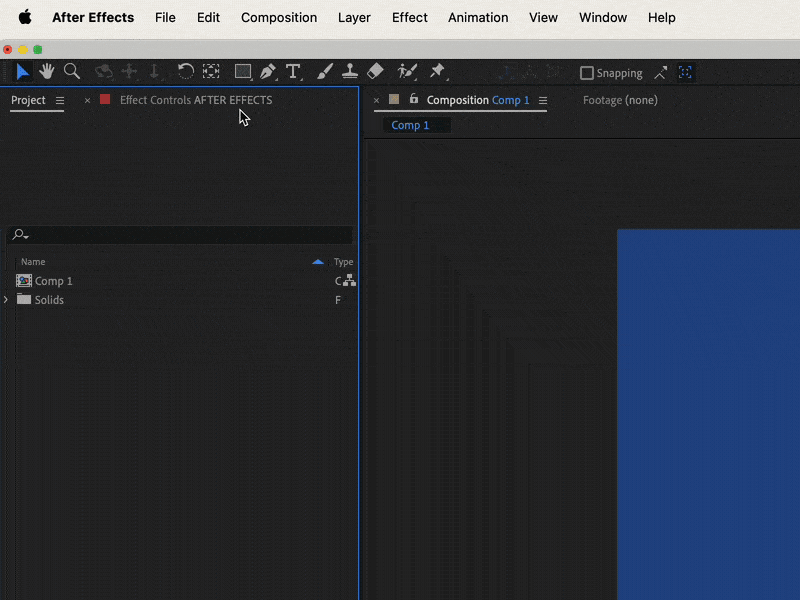Select the Zoom magnifier tool
The height and width of the screenshot is (600, 800).
pyautogui.click(x=72, y=72)
